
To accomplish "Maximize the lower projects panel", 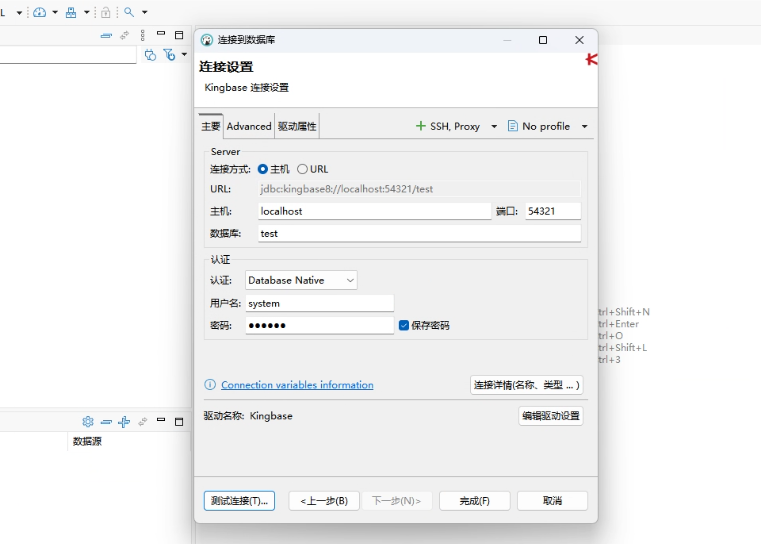I will (179, 422).
